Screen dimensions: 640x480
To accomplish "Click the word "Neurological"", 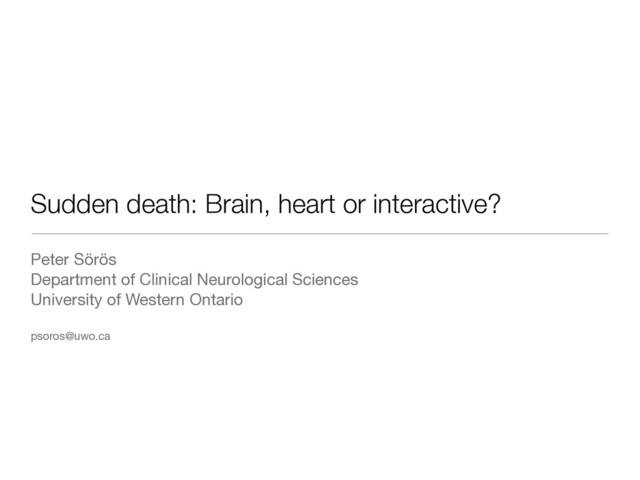I will click(x=242, y=280).
